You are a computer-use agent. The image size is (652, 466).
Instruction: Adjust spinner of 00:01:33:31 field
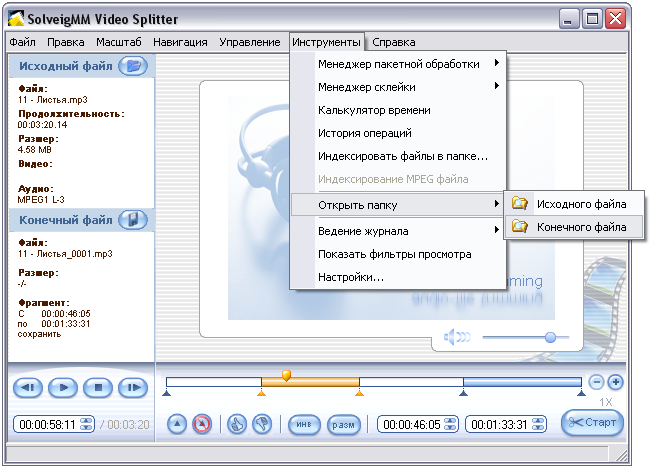(x=538, y=424)
